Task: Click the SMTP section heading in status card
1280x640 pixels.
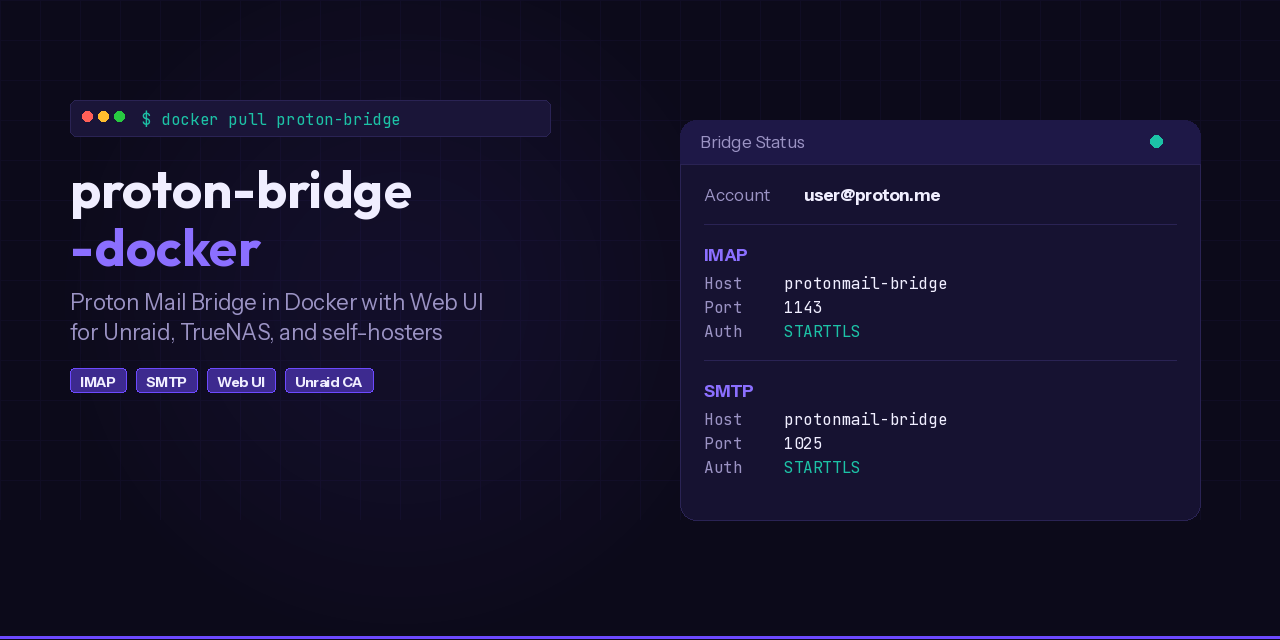Action: [729, 391]
